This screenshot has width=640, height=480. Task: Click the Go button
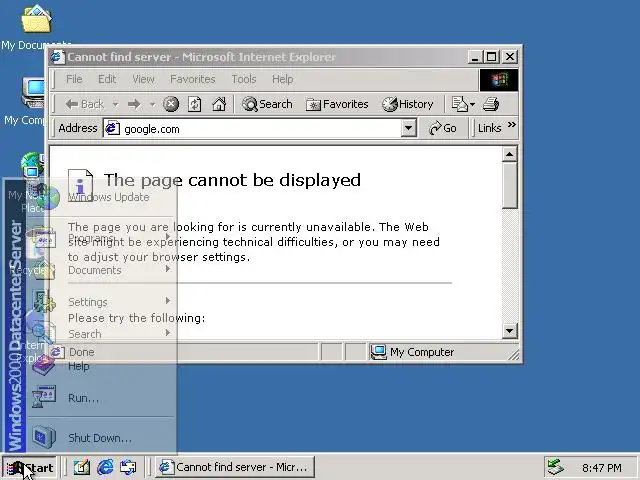[x=442, y=129]
